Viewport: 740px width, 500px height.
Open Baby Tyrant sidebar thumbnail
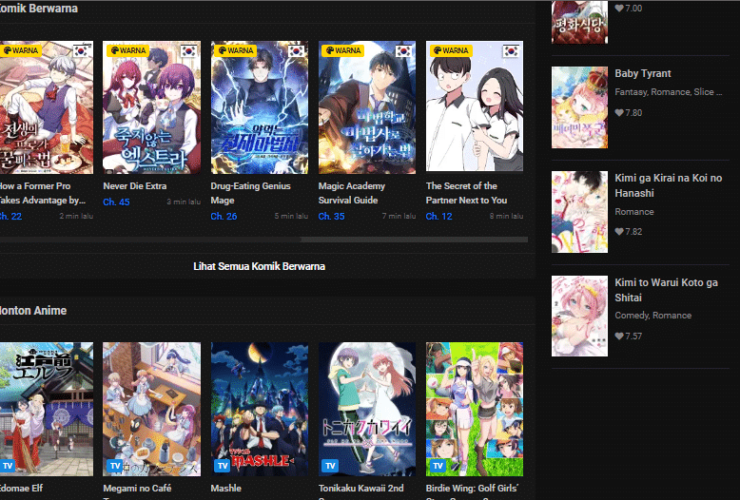click(580, 107)
